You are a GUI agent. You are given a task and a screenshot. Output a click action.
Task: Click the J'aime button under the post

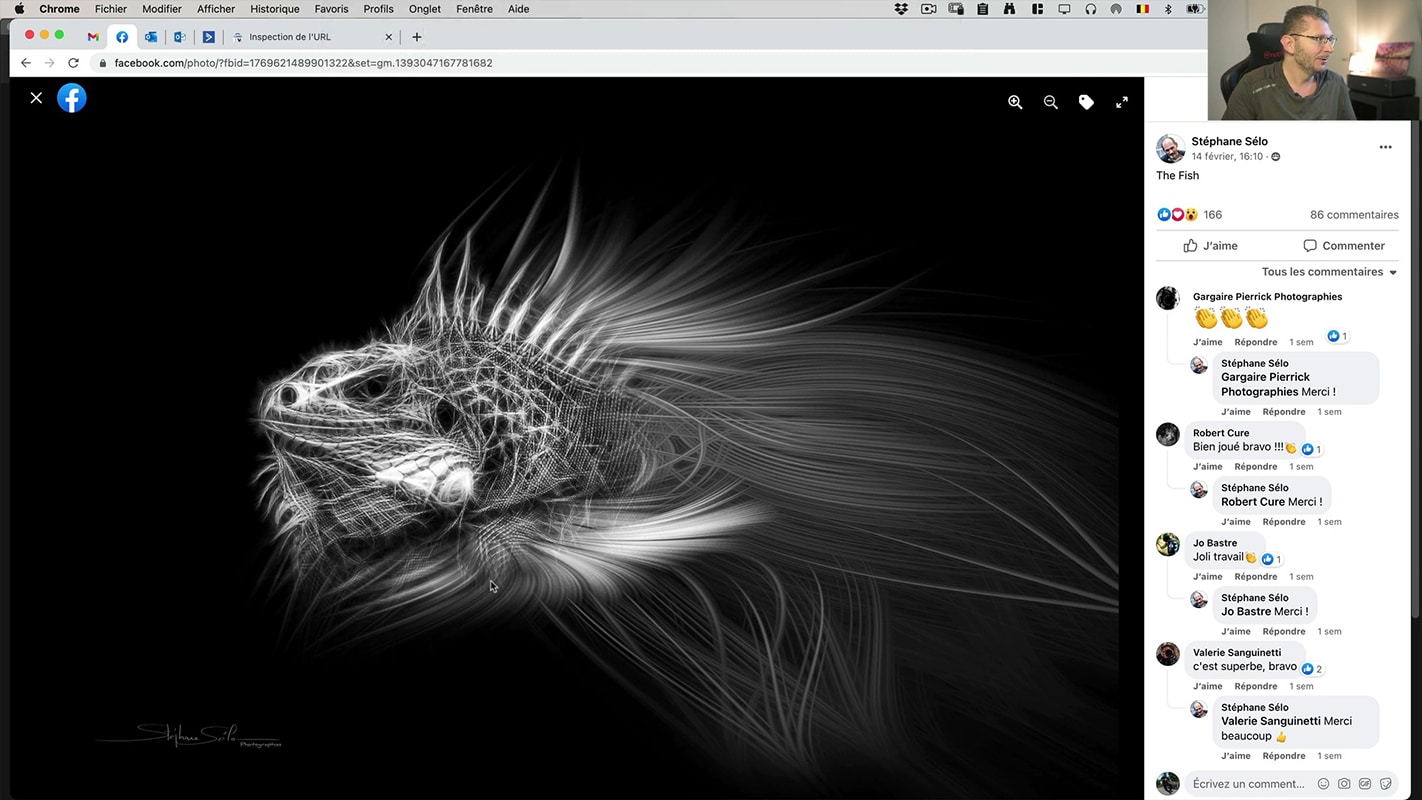pos(1210,246)
